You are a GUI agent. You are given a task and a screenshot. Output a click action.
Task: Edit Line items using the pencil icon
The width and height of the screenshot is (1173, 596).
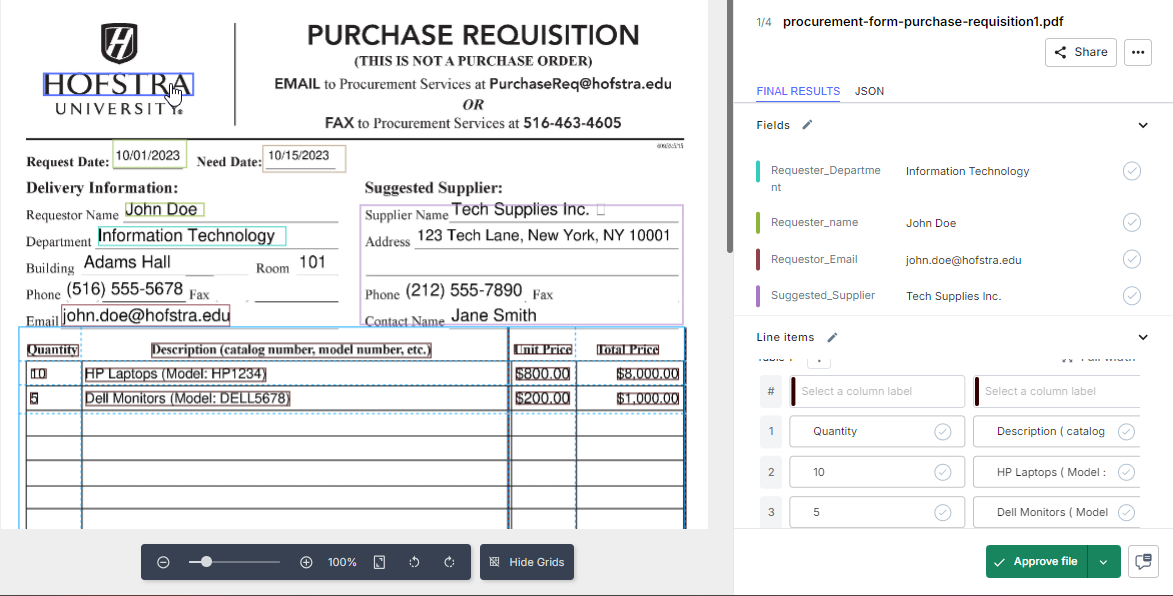830,337
